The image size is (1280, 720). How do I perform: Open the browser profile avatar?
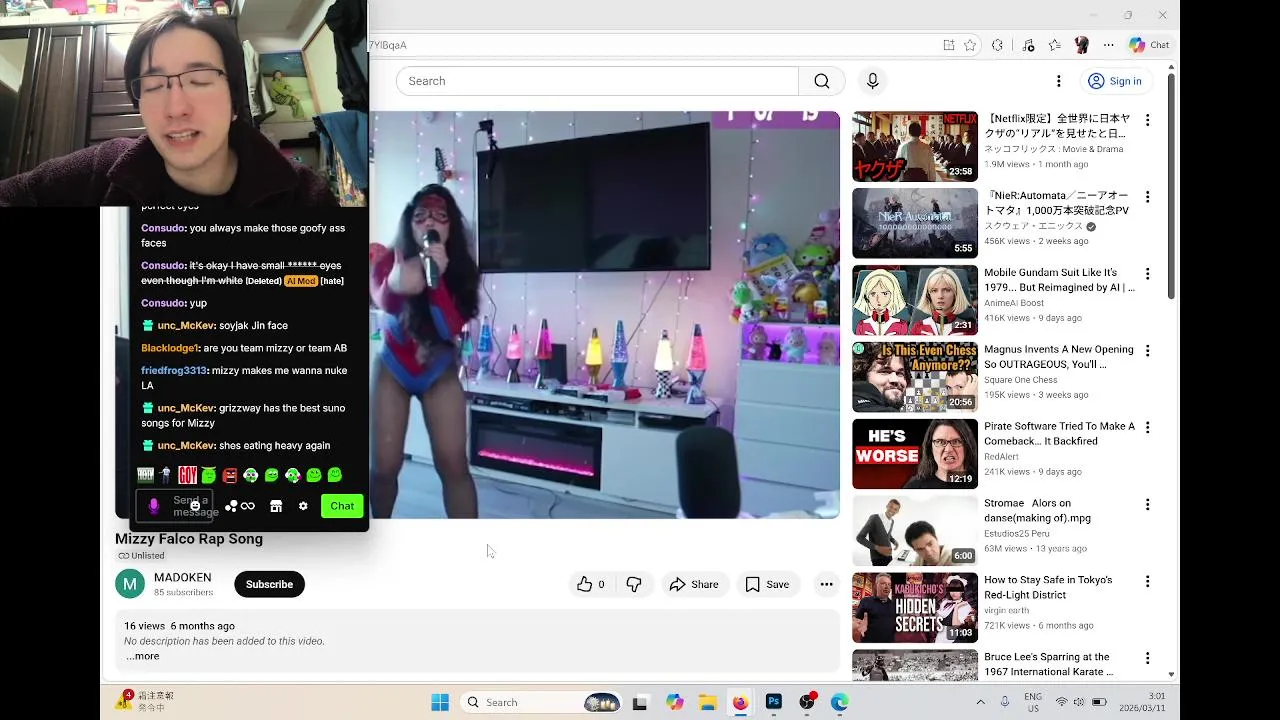pyautogui.click(x=1081, y=45)
